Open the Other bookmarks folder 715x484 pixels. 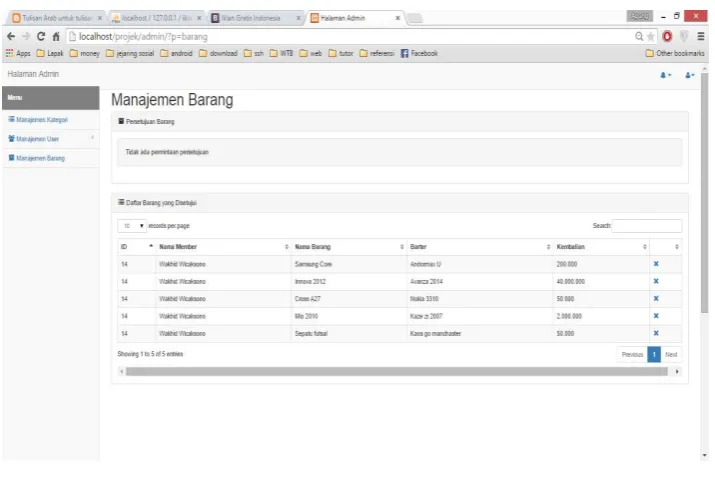675,53
